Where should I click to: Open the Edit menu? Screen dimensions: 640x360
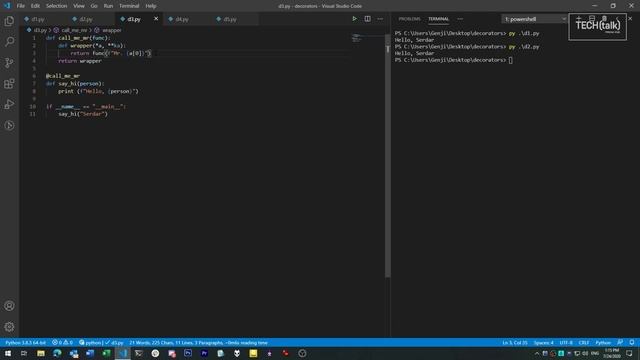[35, 6]
